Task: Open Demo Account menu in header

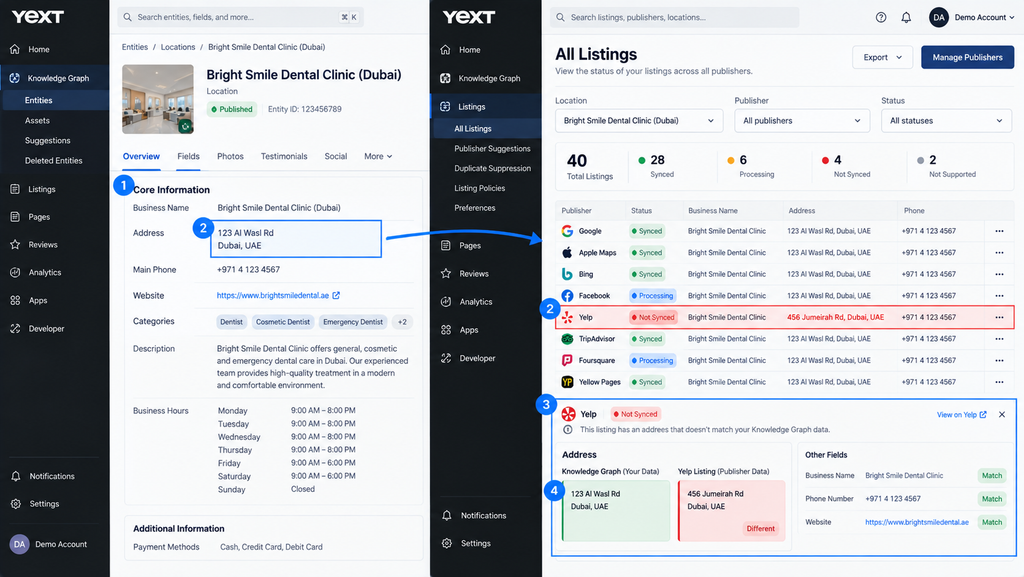Action: coord(972,18)
